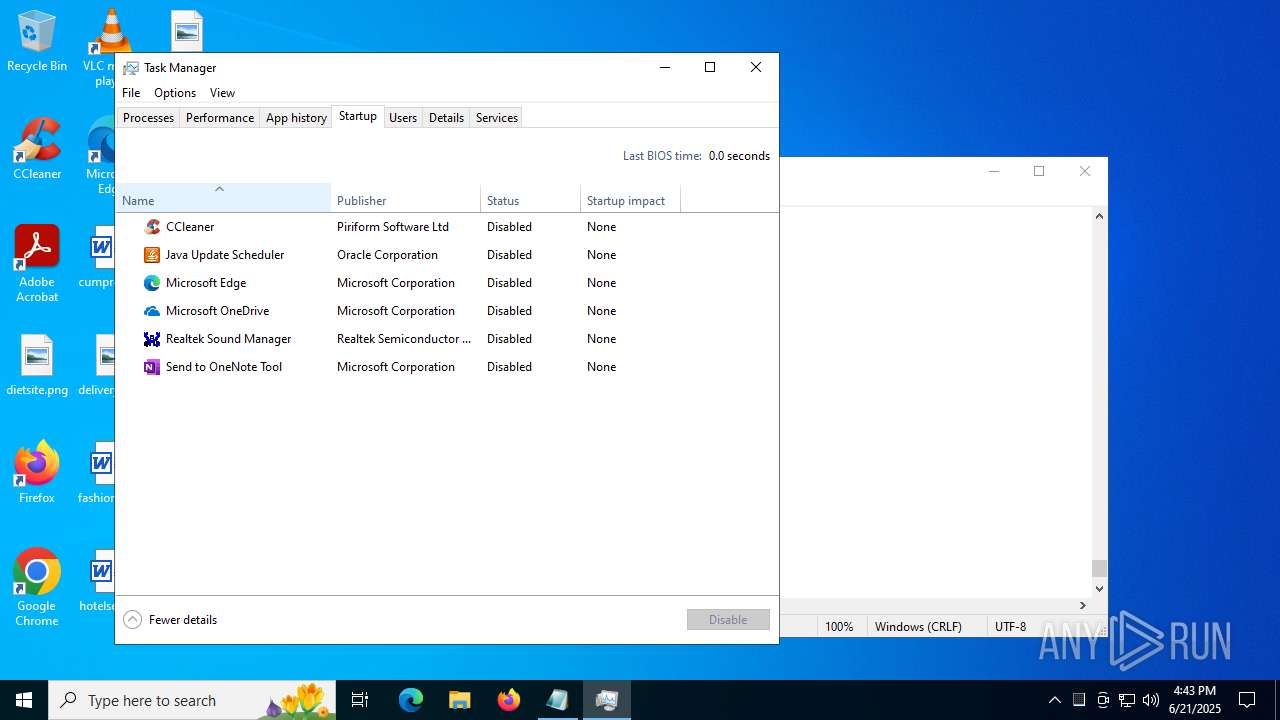Screen dimensions: 1280x720
Task: Click the Last BIOS time value
Action: click(x=739, y=156)
